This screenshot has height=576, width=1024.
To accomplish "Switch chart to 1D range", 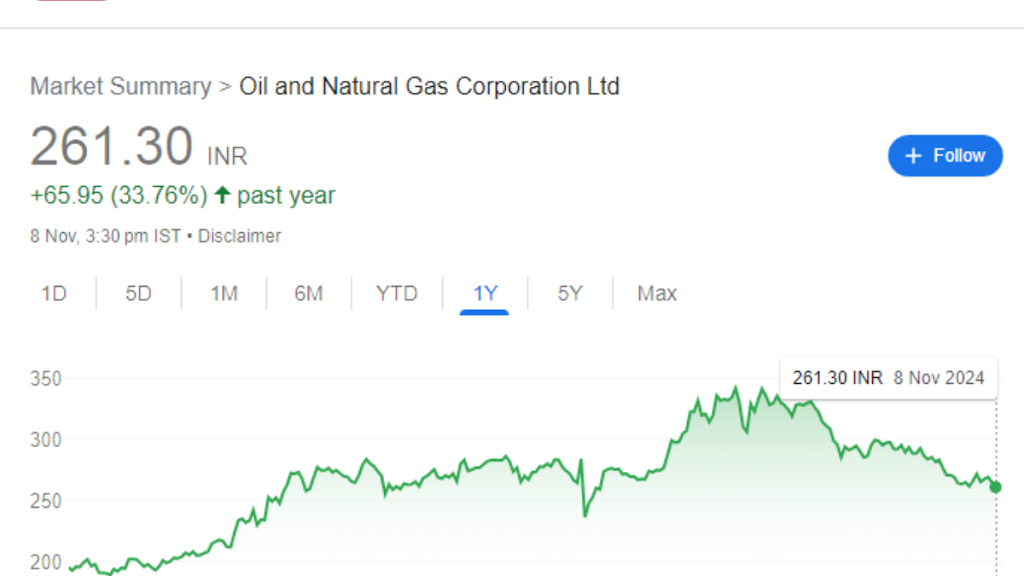I will click(x=54, y=293).
